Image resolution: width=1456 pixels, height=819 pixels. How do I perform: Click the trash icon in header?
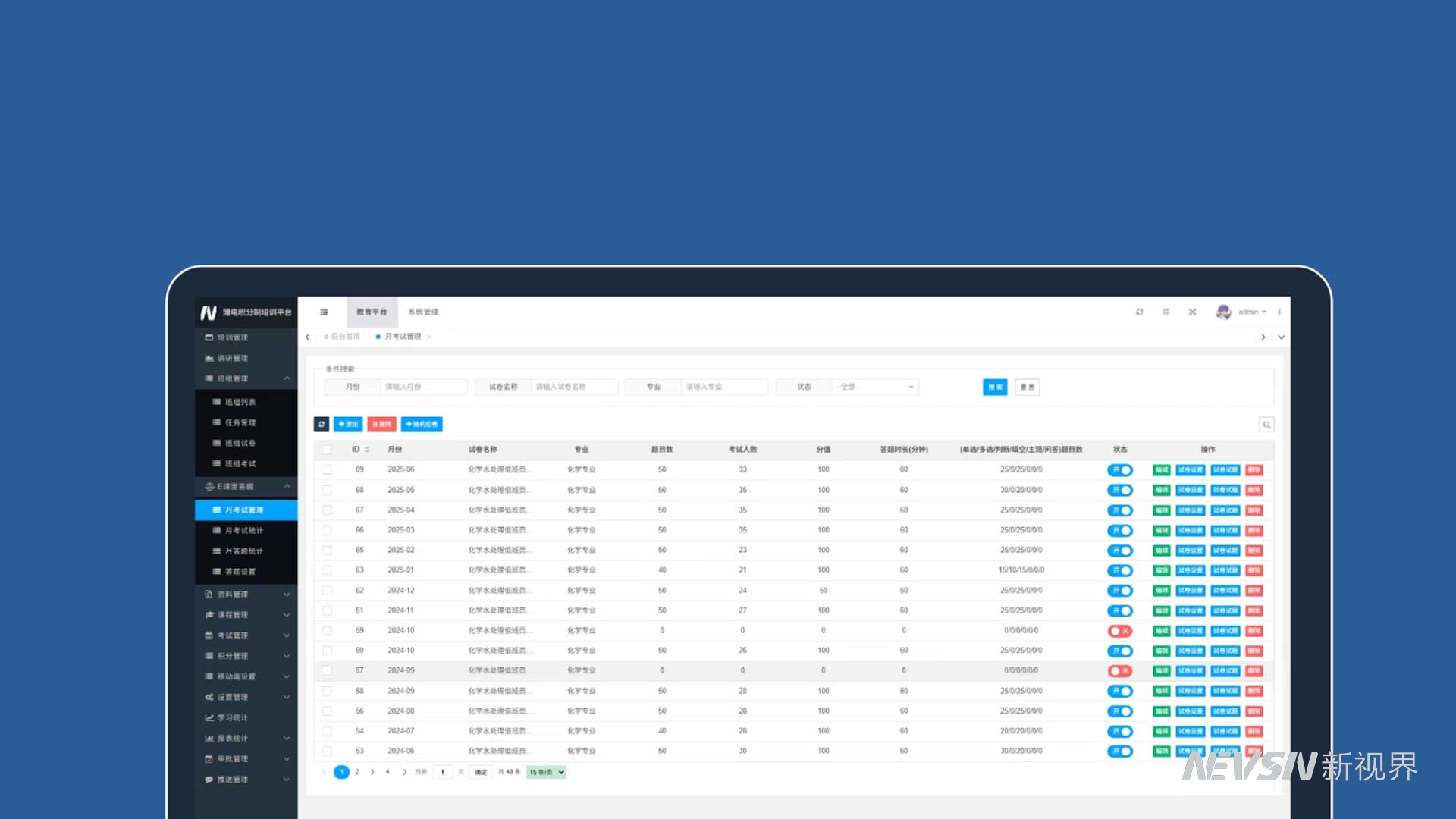[1166, 312]
